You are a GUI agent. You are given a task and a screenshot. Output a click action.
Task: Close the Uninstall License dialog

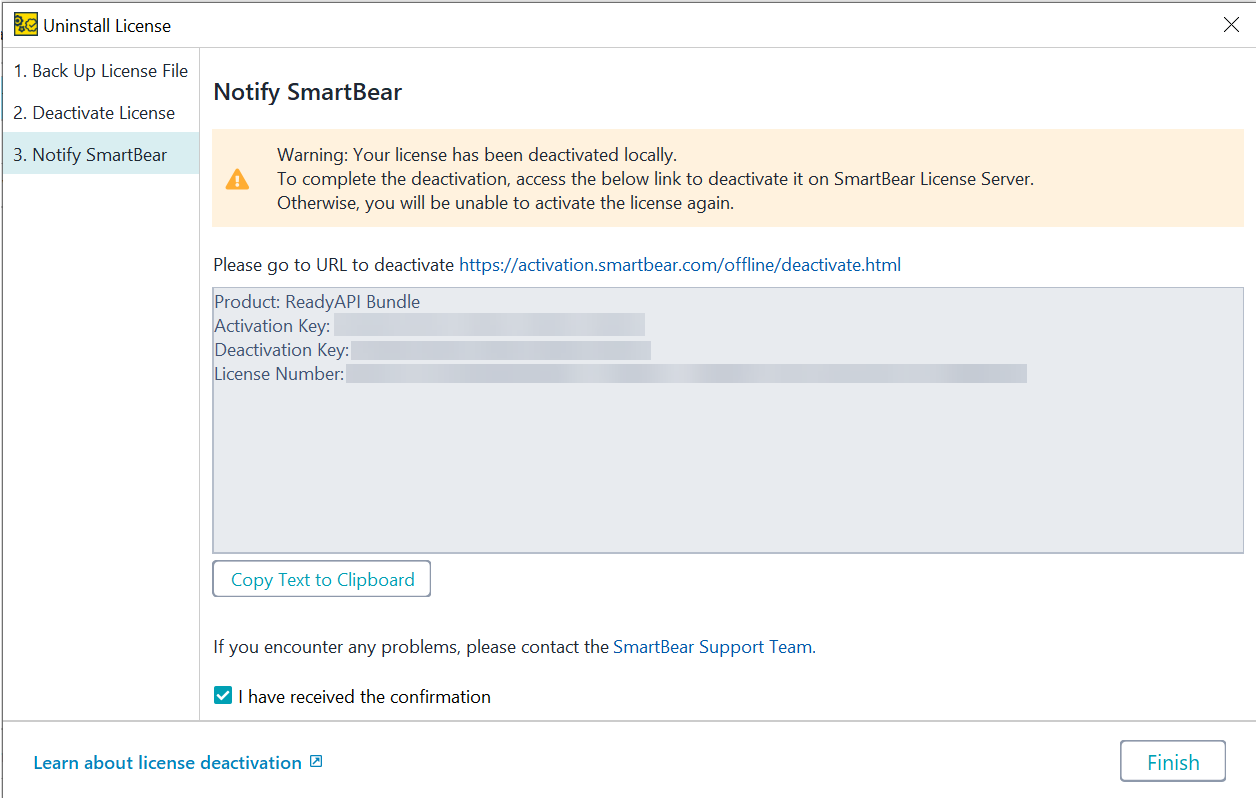click(x=1231, y=24)
